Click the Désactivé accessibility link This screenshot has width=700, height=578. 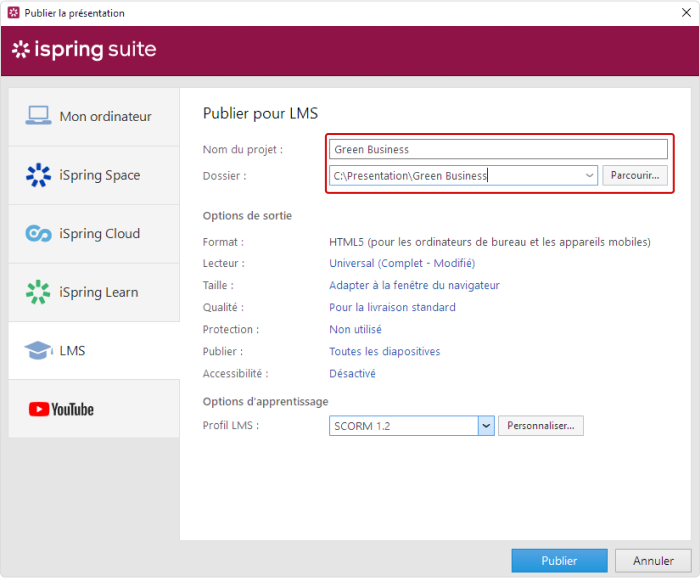point(352,373)
